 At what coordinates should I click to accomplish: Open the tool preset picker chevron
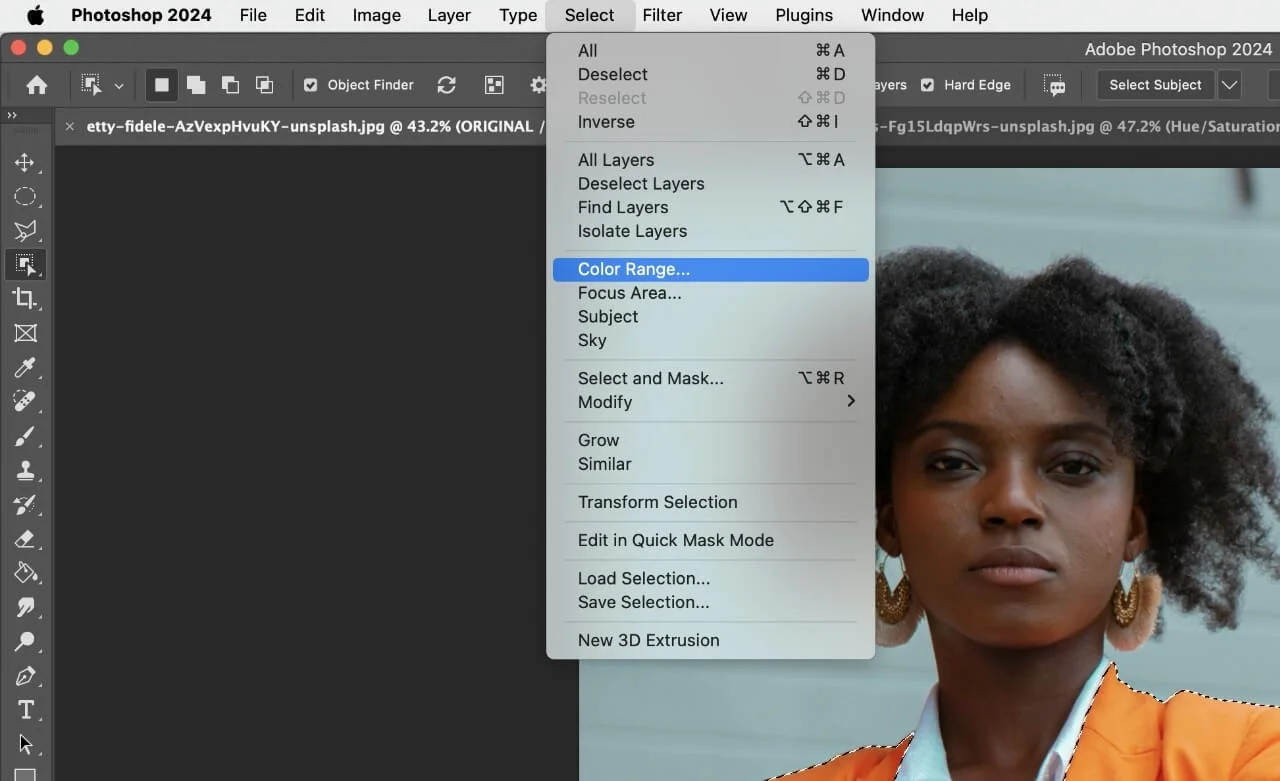point(119,86)
